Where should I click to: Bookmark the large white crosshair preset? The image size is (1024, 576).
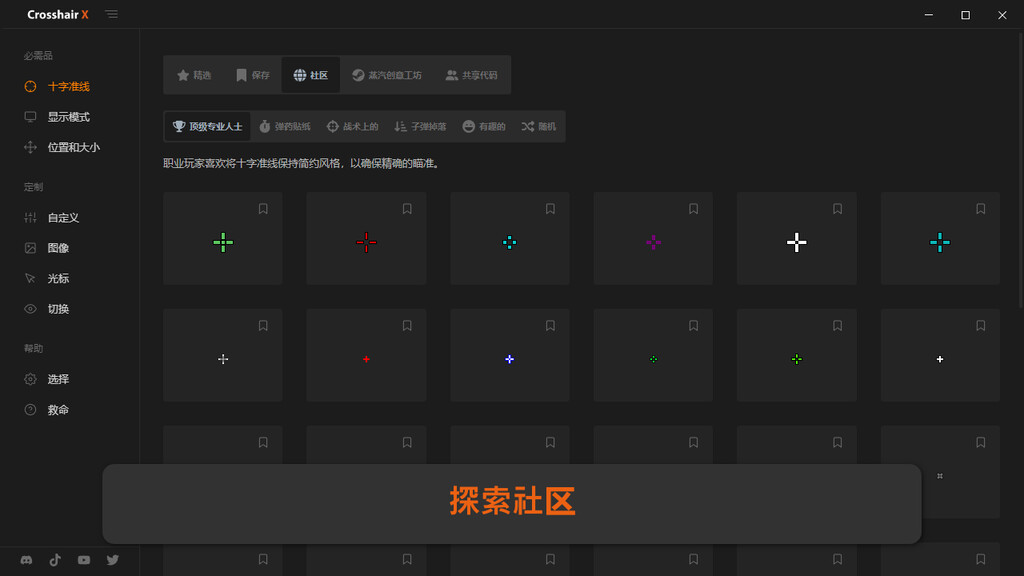[x=838, y=209]
